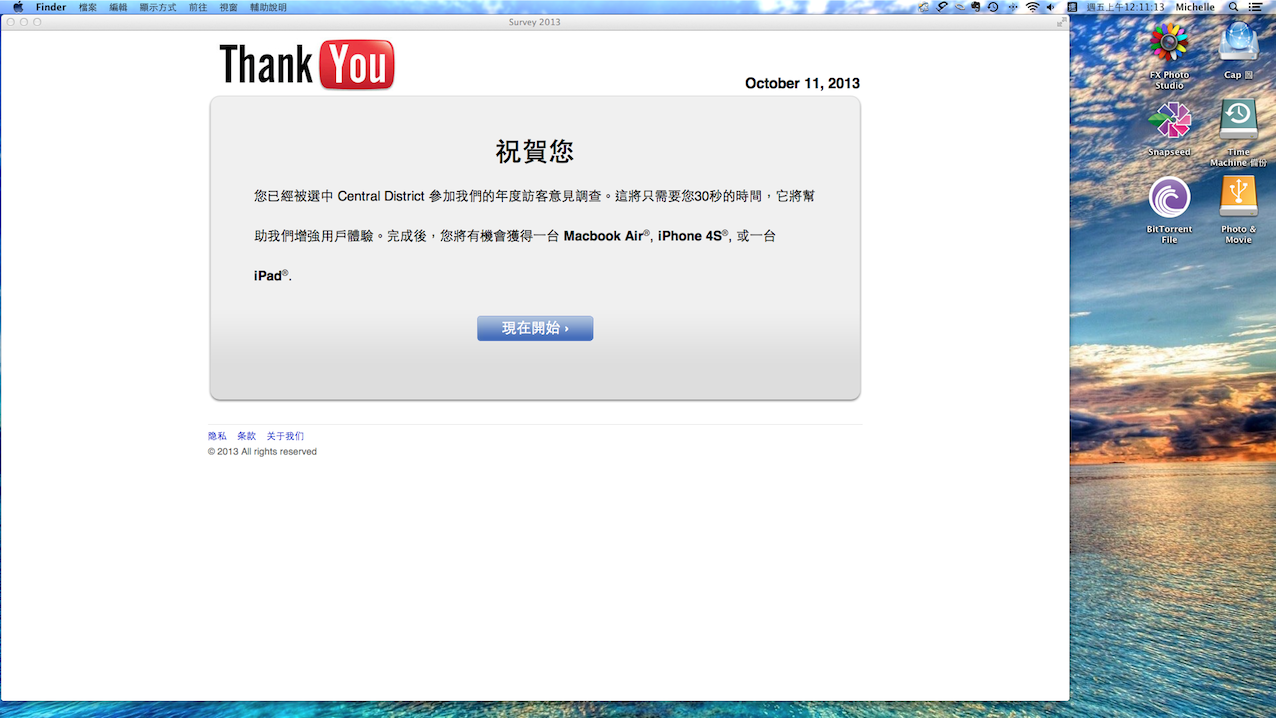Image resolution: width=1276 pixels, height=718 pixels.
Task: Click the 祝賀您 heading
Action: click(x=535, y=151)
